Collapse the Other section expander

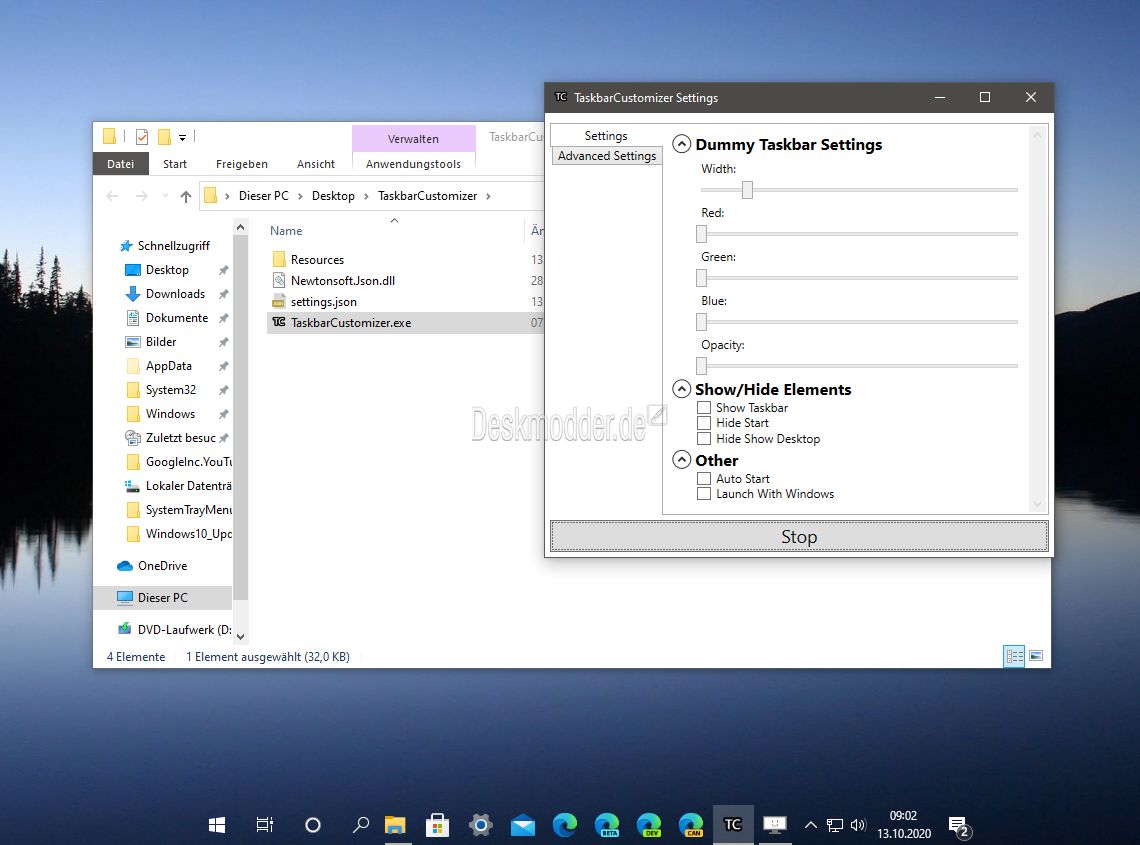(x=681, y=460)
